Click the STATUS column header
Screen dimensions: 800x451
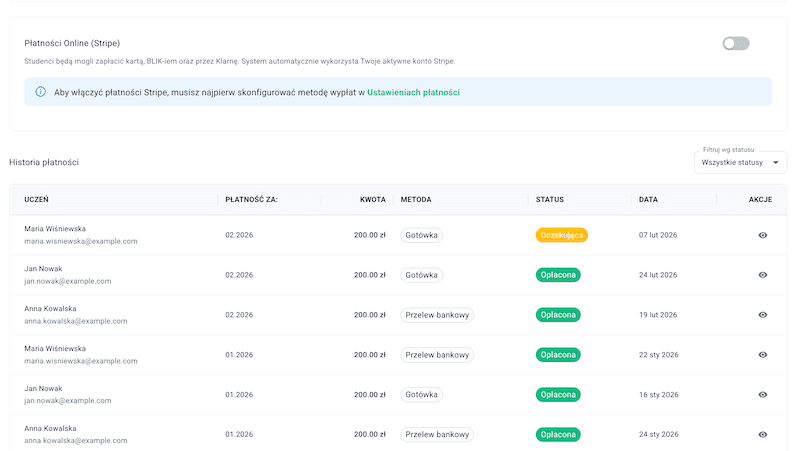coord(549,199)
